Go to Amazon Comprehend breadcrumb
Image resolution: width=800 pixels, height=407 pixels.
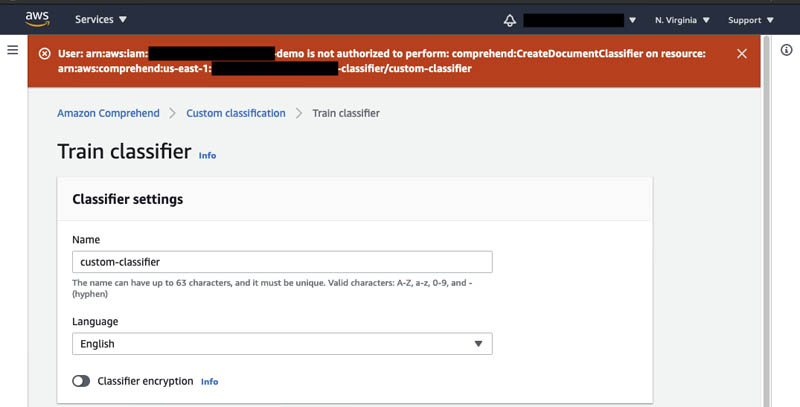[x=108, y=113]
